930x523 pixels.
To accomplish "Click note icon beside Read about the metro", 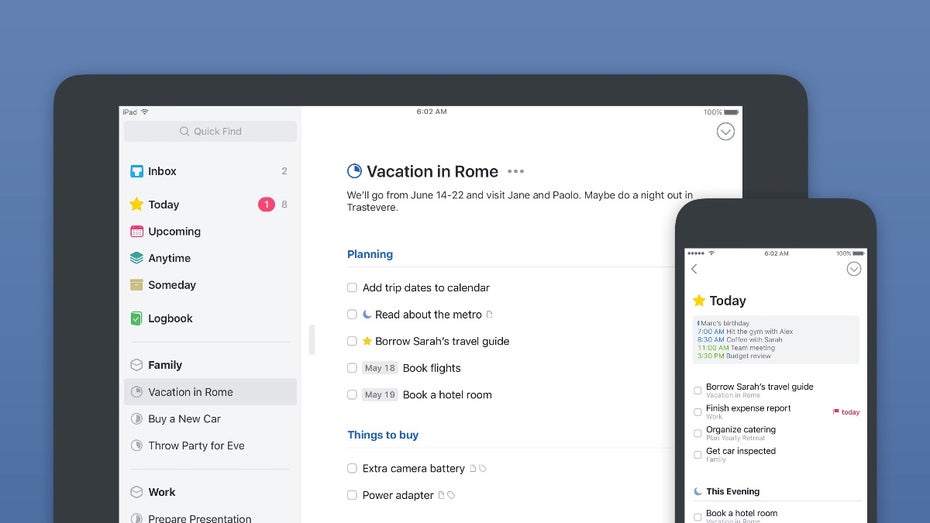I will pos(489,314).
